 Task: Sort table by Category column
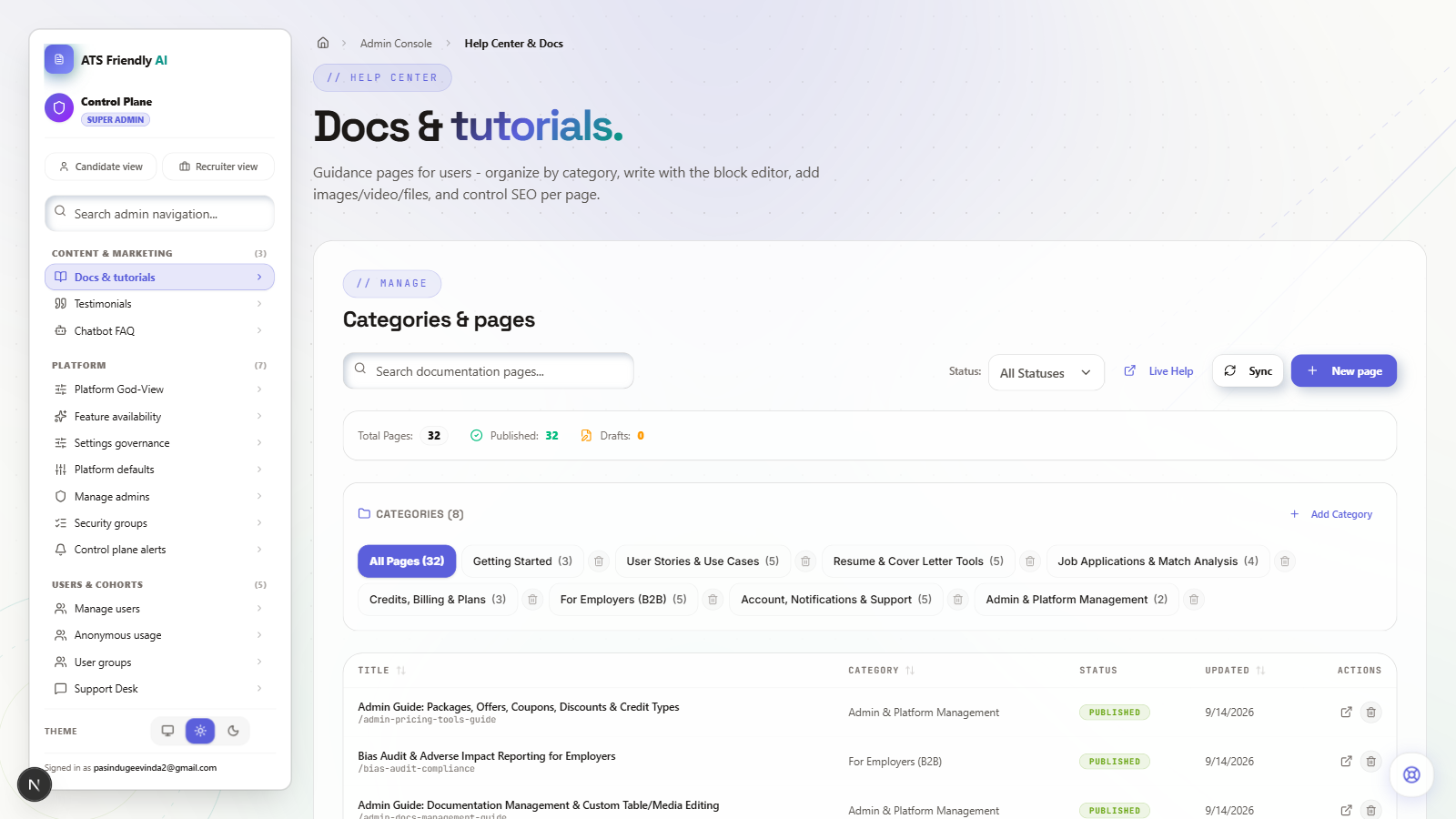[881, 671]
